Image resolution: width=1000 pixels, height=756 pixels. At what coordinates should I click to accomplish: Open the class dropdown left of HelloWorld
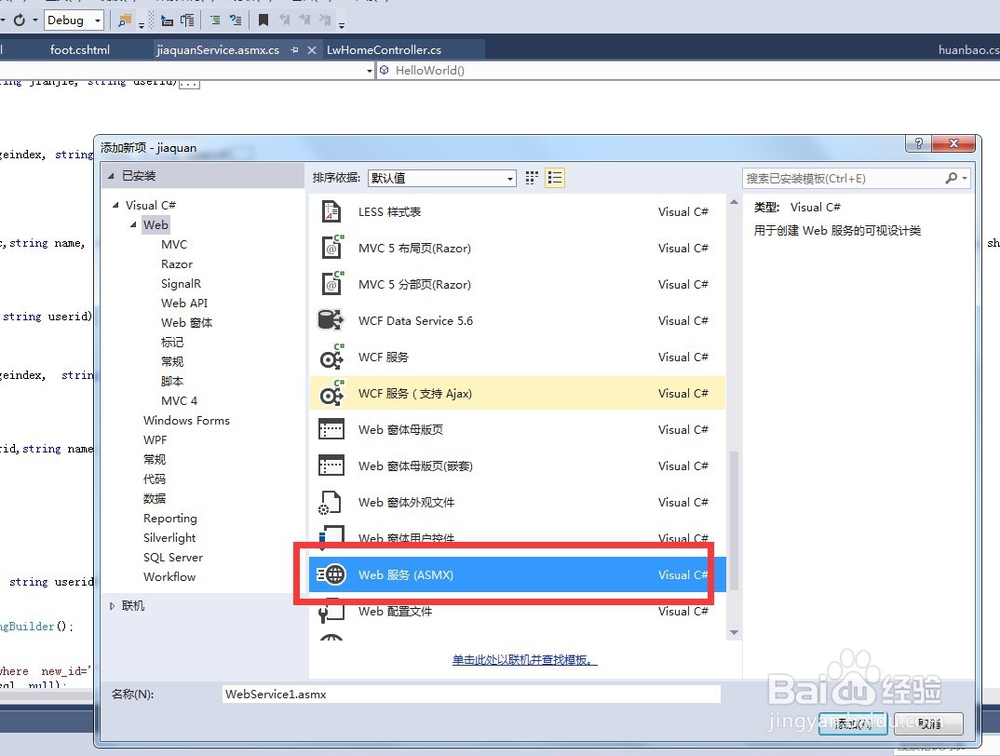click(369, 71)
